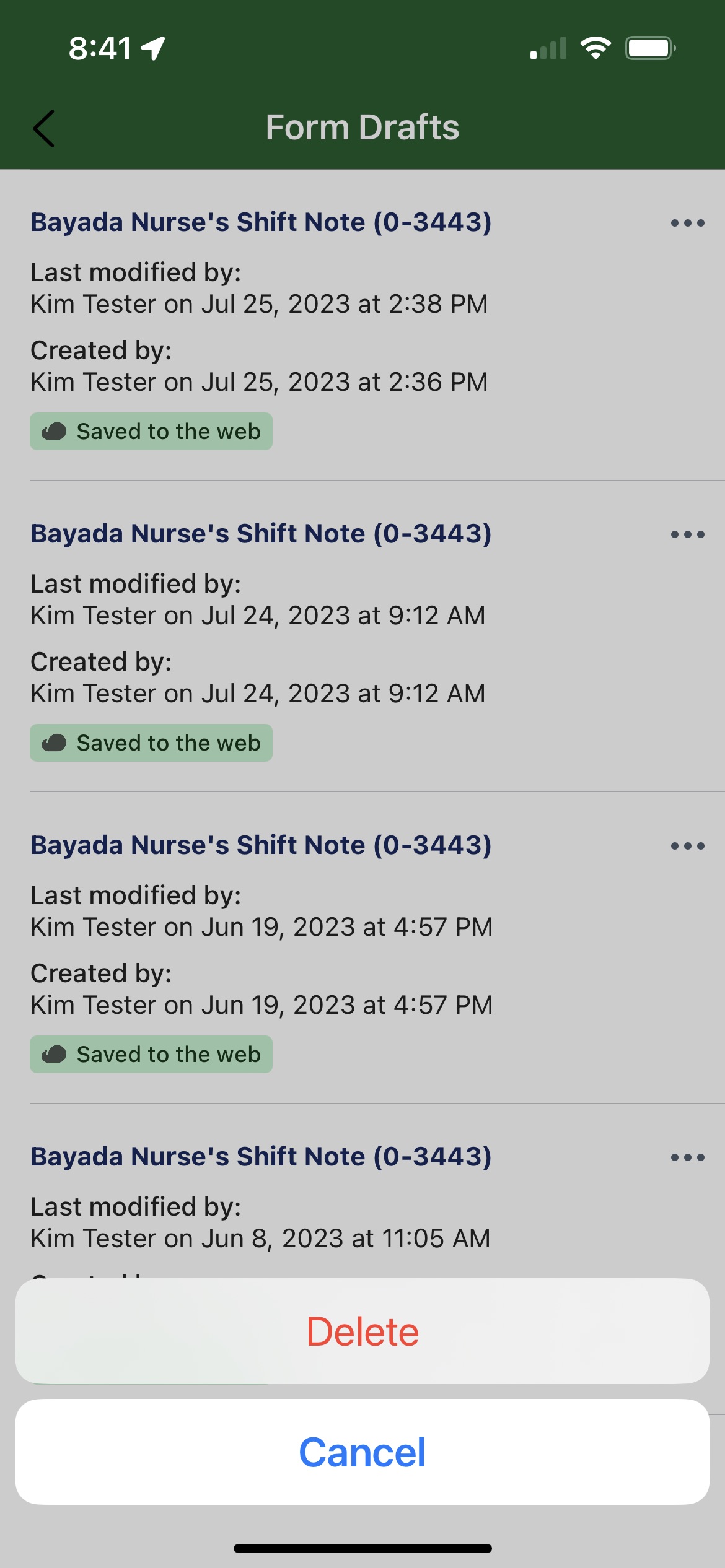Tap ellipsis icon on Jun 8 draft
Image resolution: width=725 pixels, height=1568 pixels.
point(687,1157)
